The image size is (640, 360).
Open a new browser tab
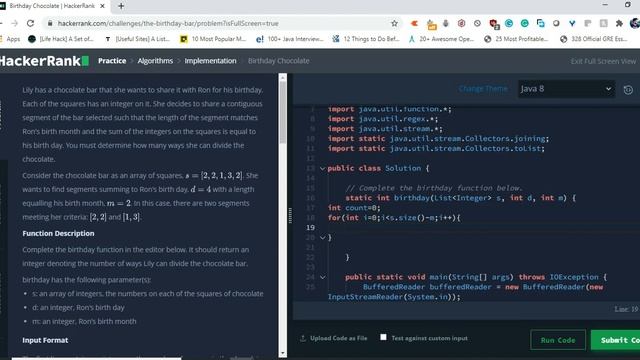(x=121, y=6)
